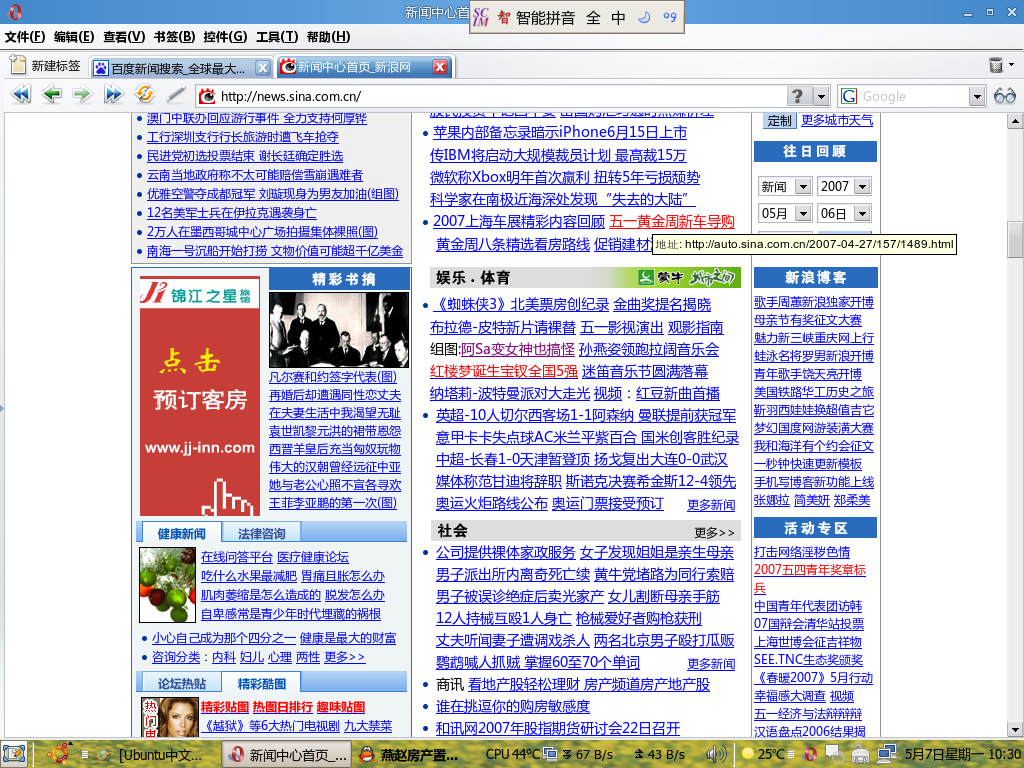Open the 06日 day dropdown
This screenshot has height=768, width=1024.
pyautogui.click(x=862, y=214)
